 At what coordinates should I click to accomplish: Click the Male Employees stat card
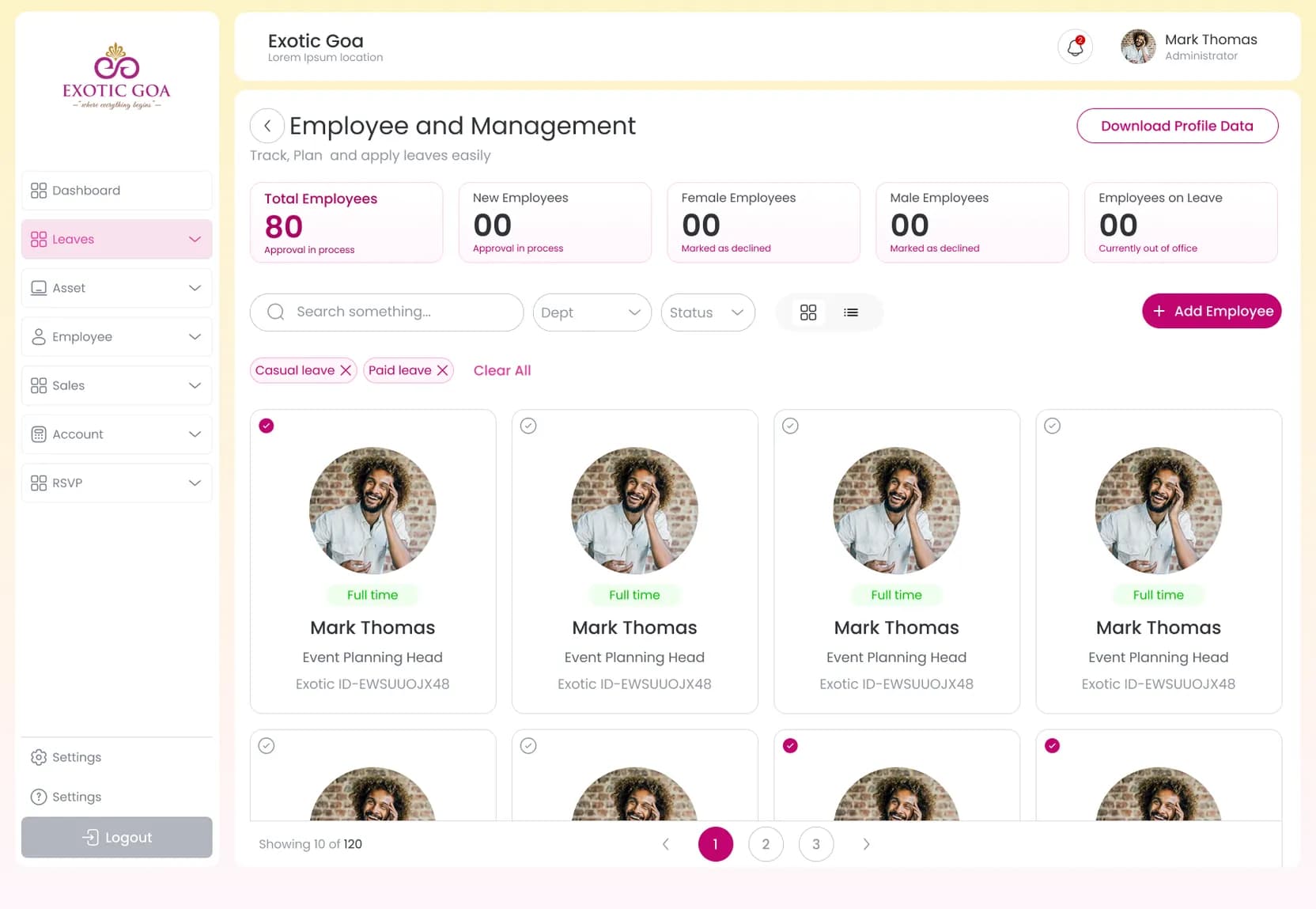[972, 222]
